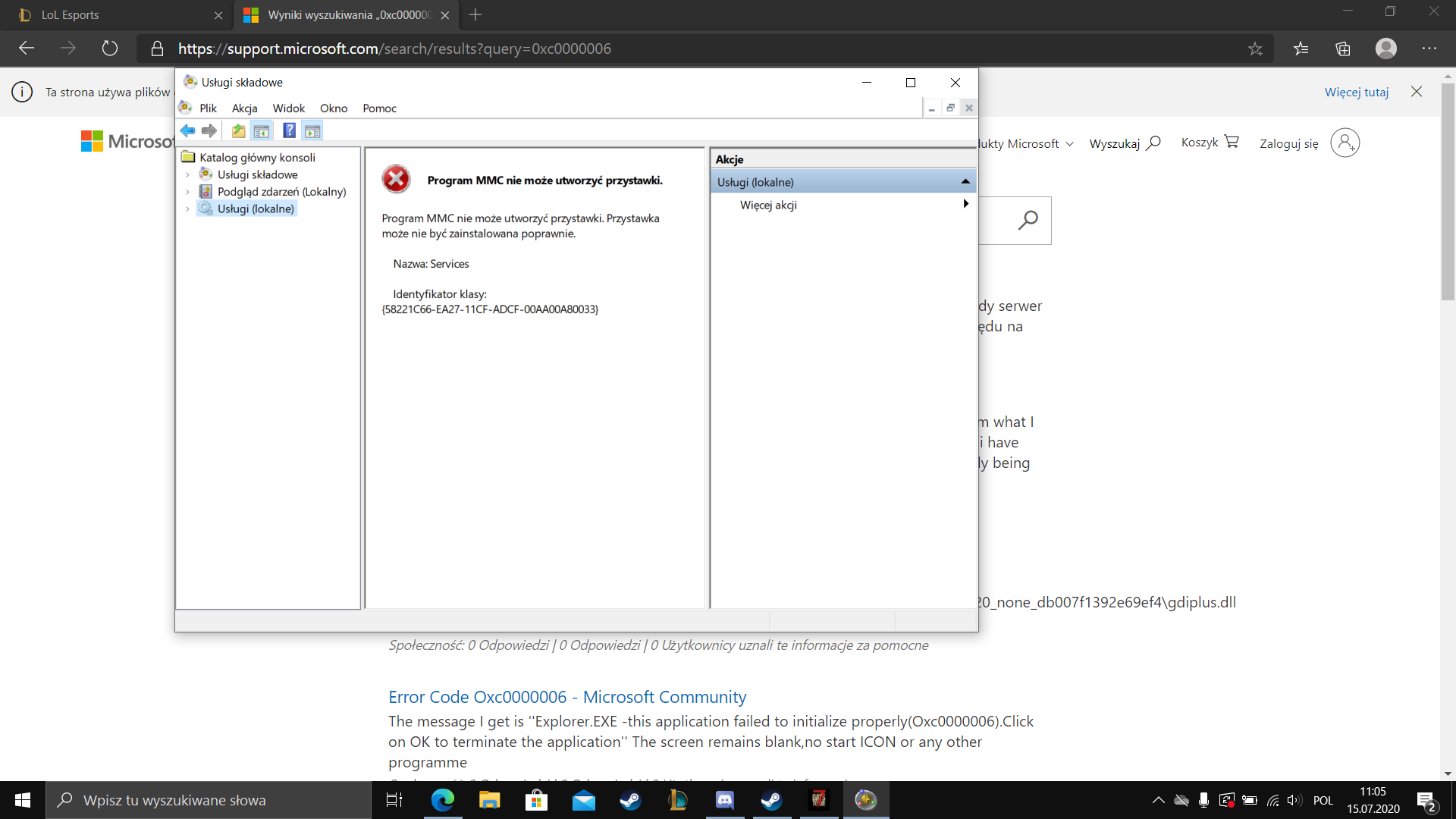Open the Widok menu

(x=288, y=108)
